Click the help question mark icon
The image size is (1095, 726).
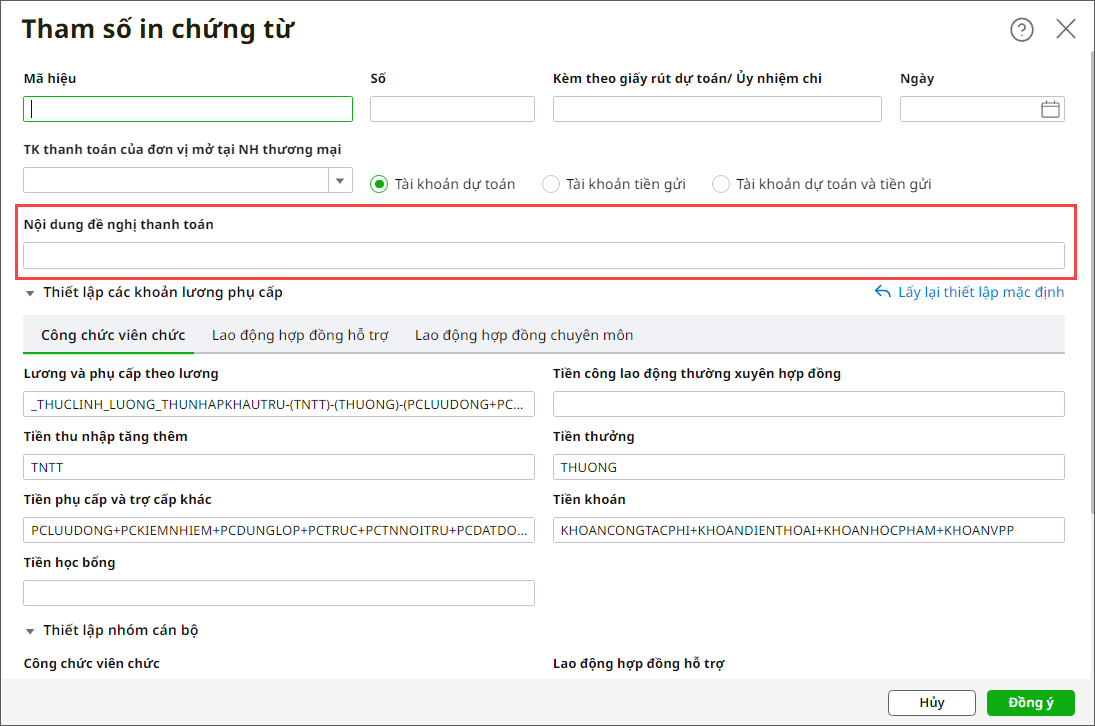click(x=1021, y=30)
